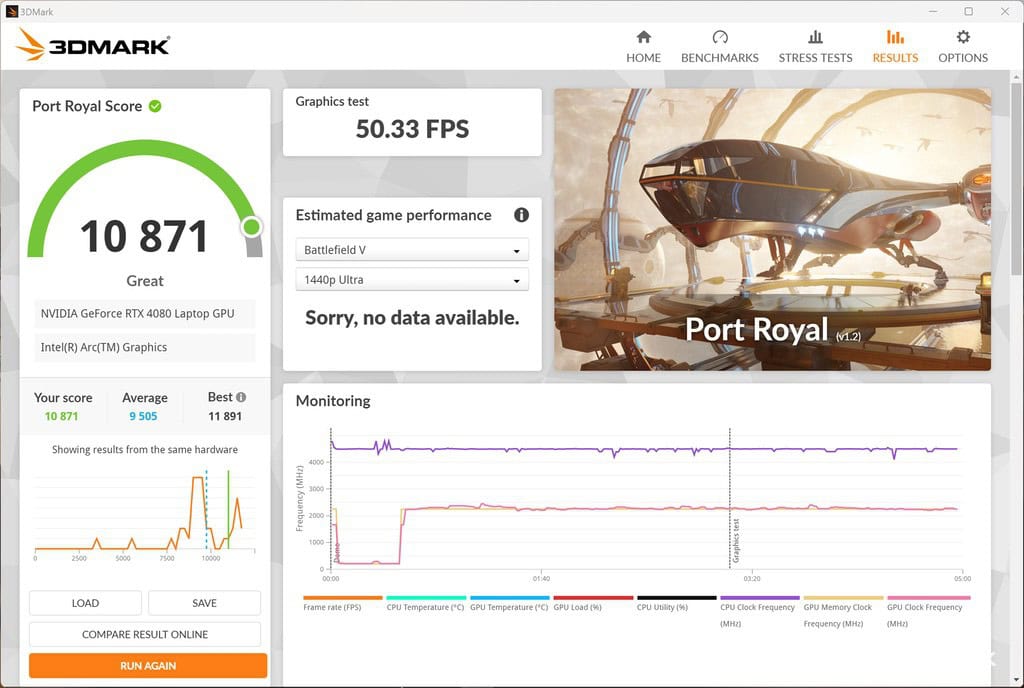The height and width of the screenshot is (688, 1024).
Task: Click the Port Royal preview image
Action: coord(772,229)
